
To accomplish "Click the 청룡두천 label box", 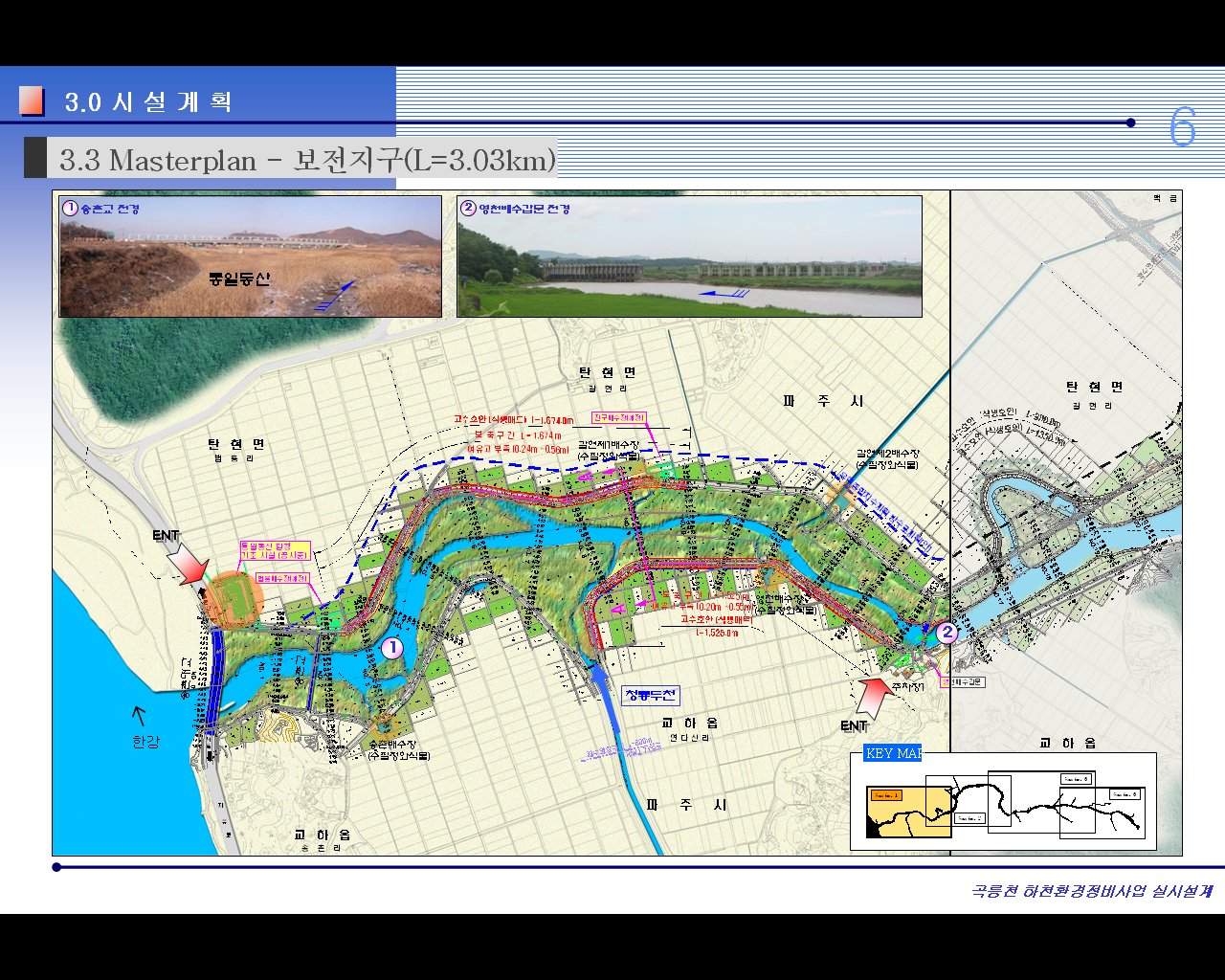I will (x=651, y=695).
